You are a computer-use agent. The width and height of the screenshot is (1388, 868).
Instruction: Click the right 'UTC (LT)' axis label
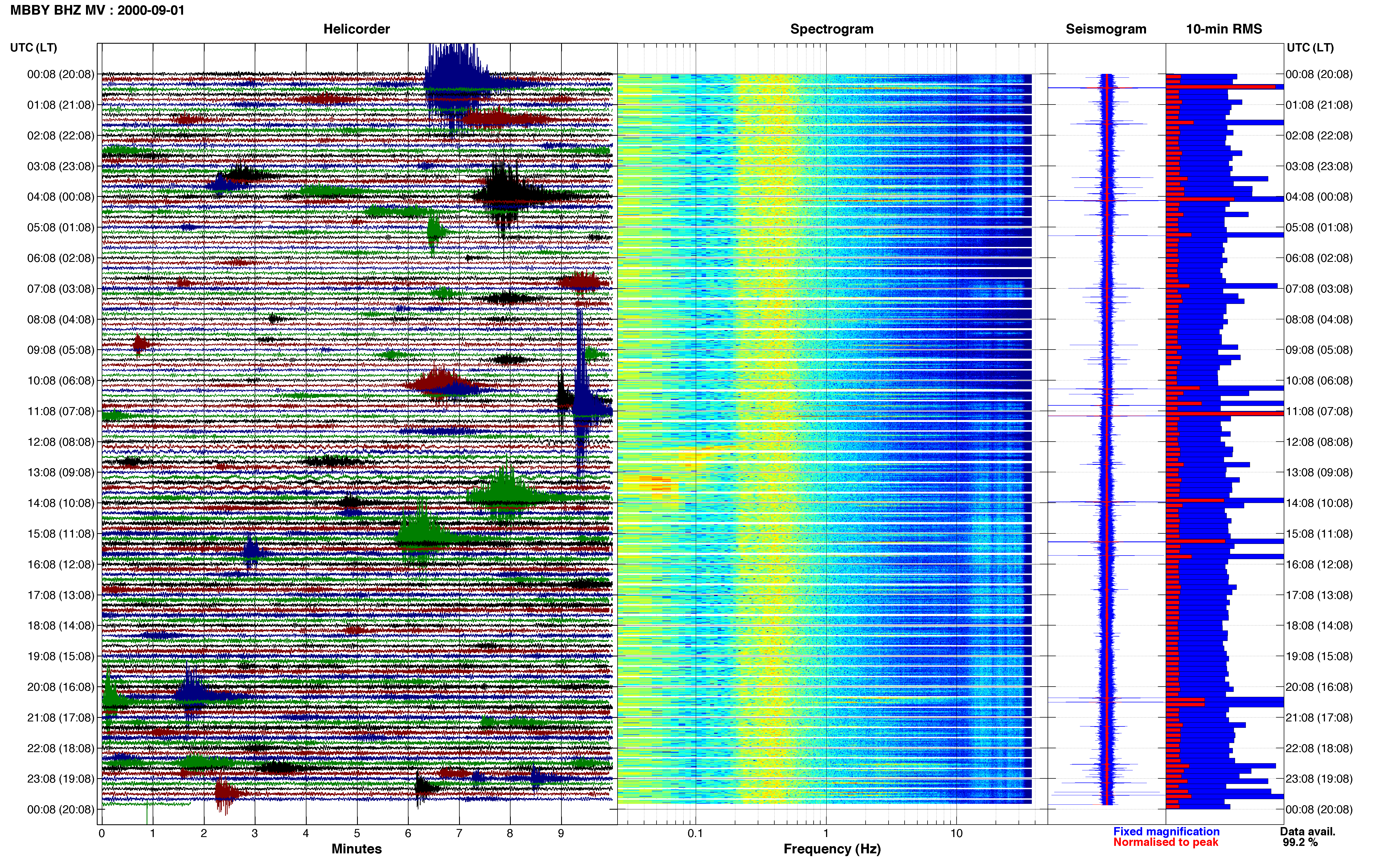(x=1310, y=48)
